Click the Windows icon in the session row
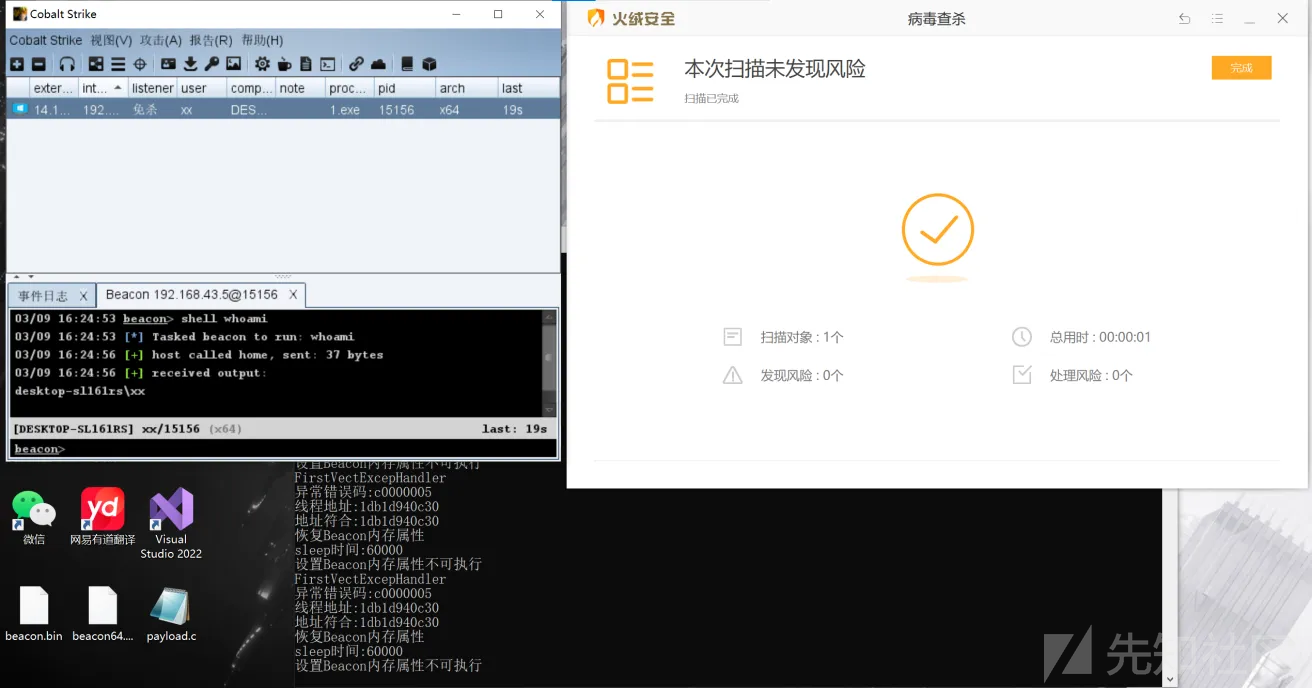The image size is (1312, 688). coord(20,109)
